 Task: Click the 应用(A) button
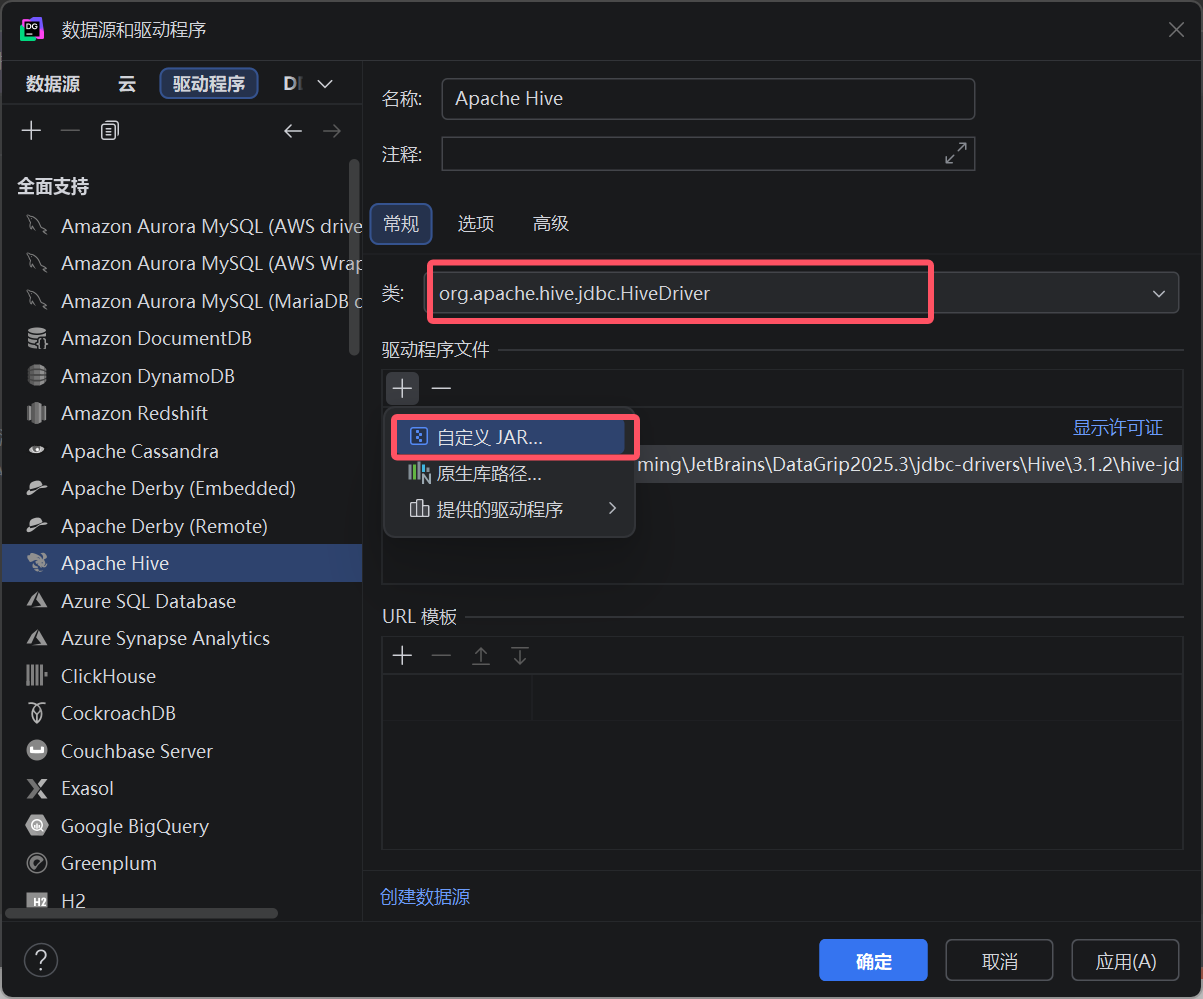[1125, 960]
